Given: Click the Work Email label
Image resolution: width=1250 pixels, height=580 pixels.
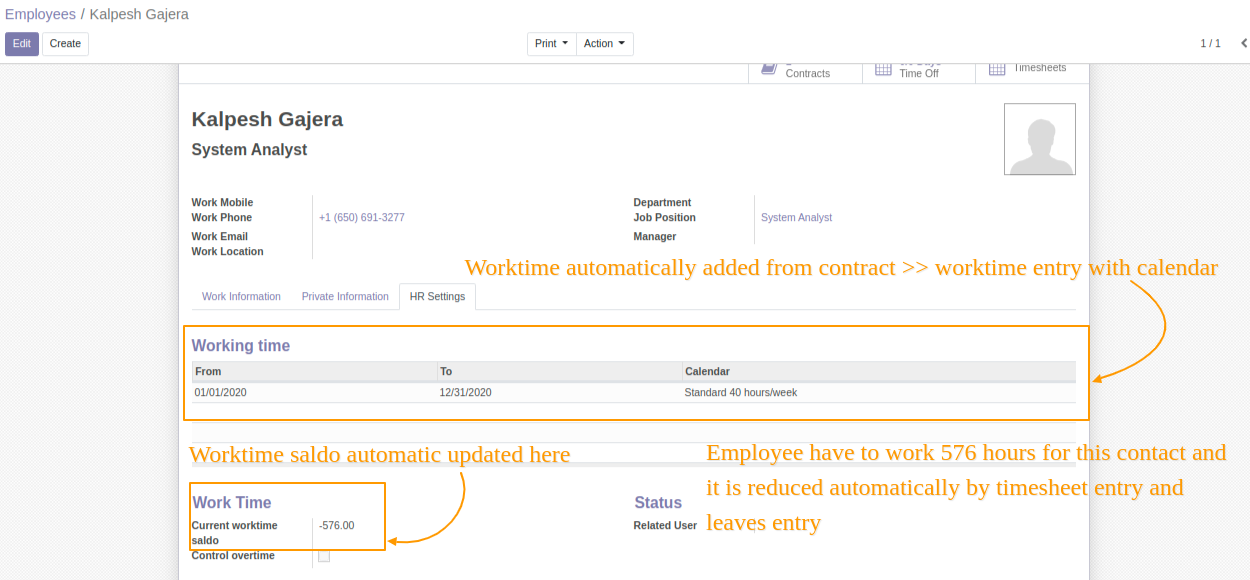Looking at the screenshot, I should [x=220, y=237].
